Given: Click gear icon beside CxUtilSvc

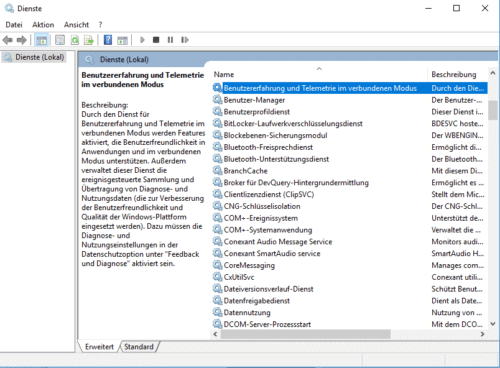Looking at the screenshot, I should point(217,277).
